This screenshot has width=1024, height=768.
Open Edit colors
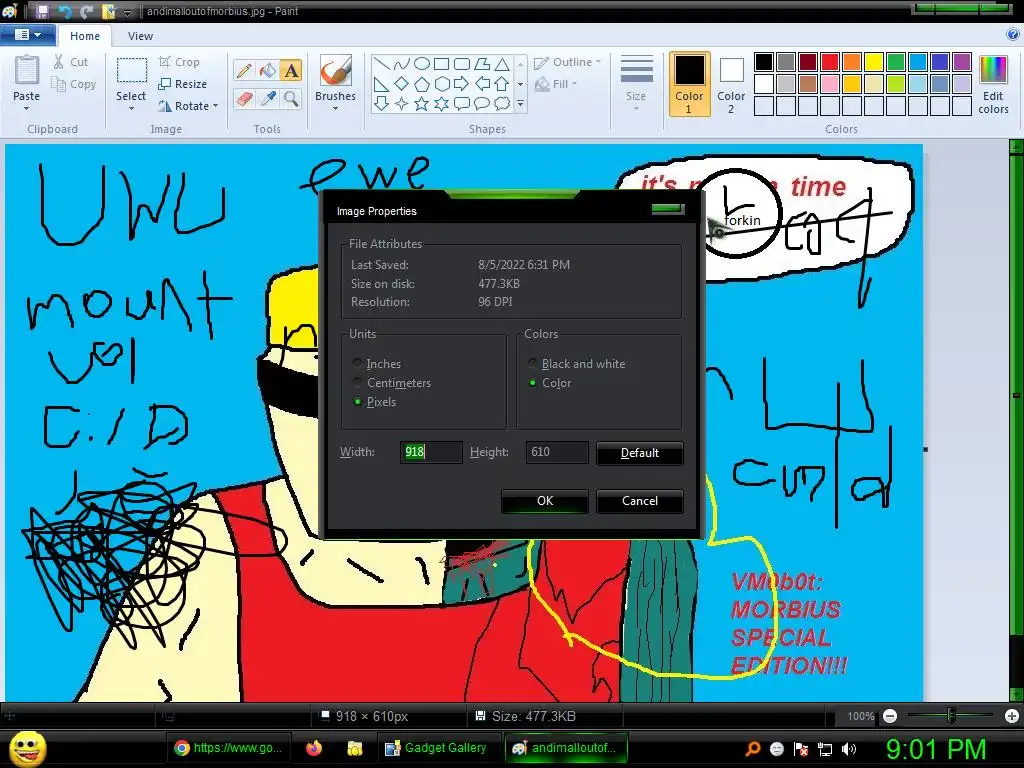(x=993, y=85)
